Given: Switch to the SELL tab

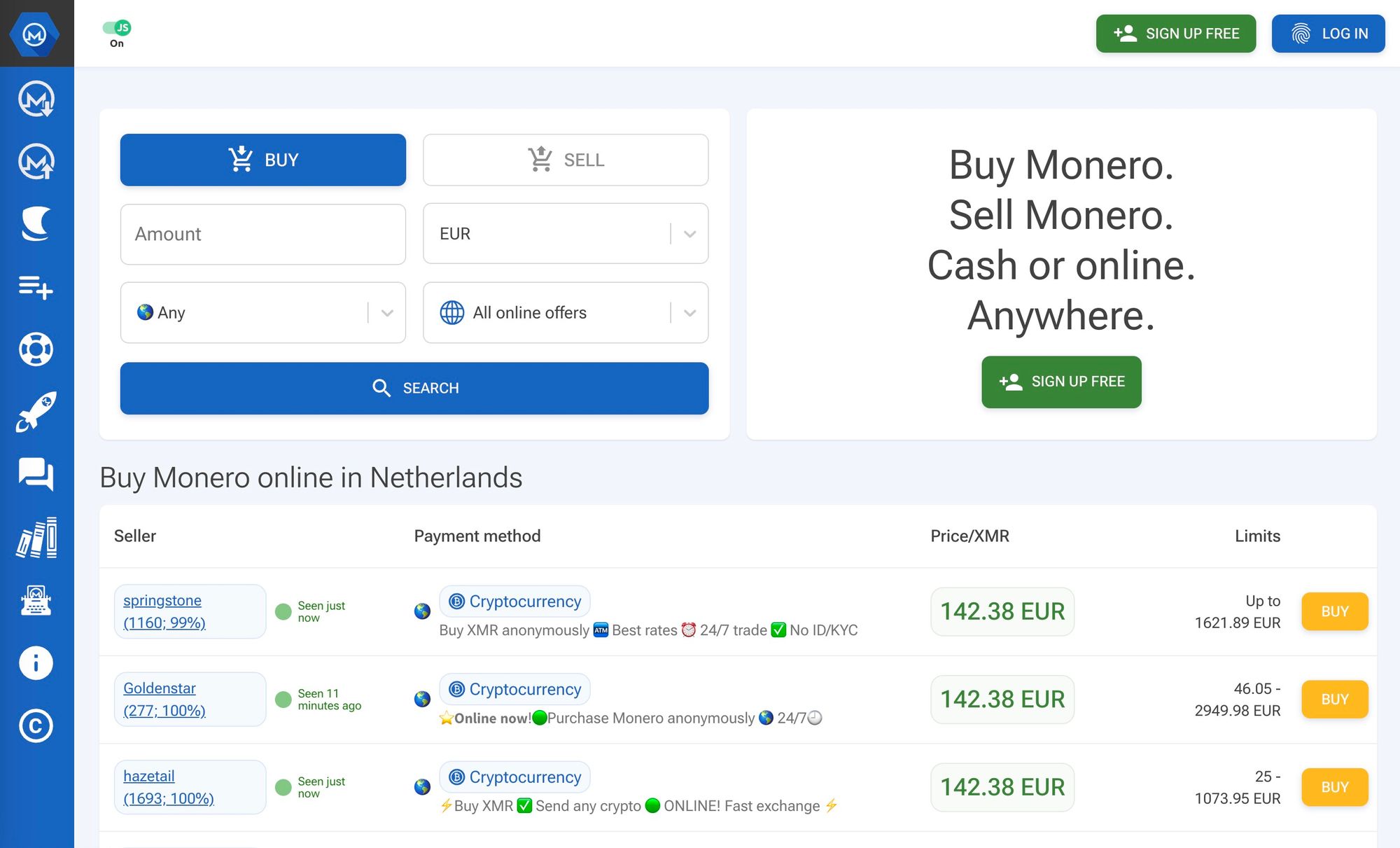Looking at the screenshot, I should pyautogui.click(x=565, y=159).
